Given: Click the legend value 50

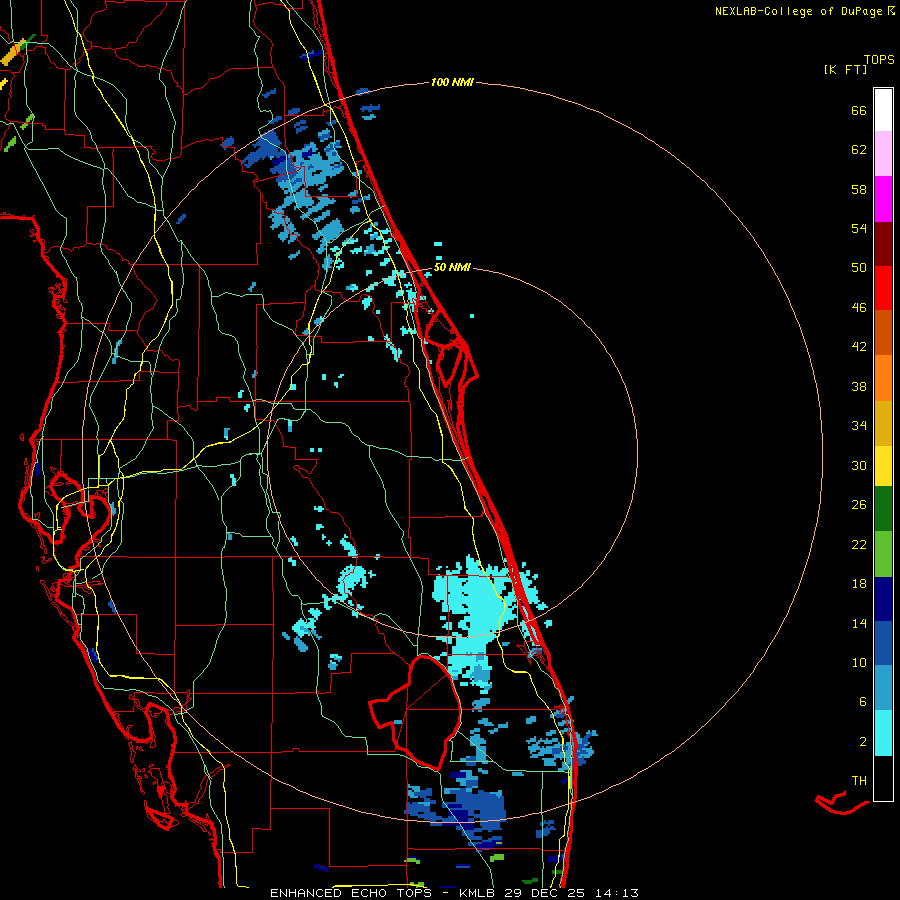Looking at the screenshot, I should click(x=859, y=268).
